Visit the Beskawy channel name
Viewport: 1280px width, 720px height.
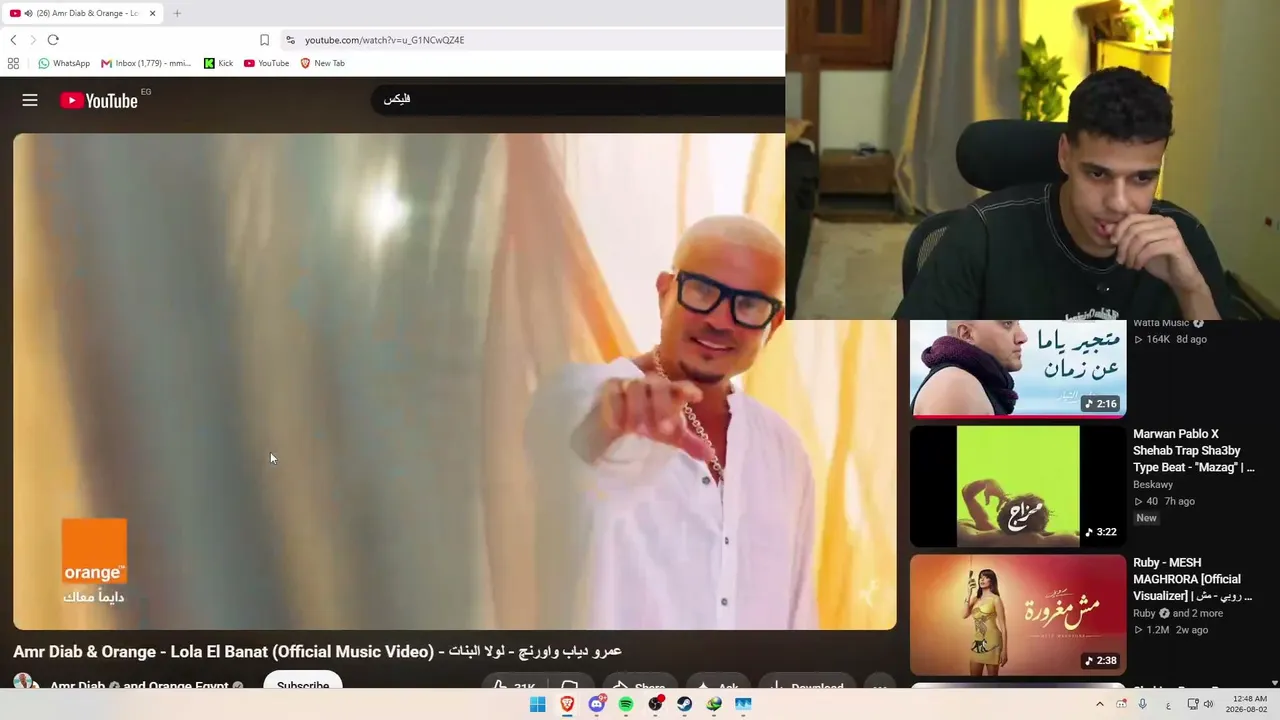coord(1153,485)
